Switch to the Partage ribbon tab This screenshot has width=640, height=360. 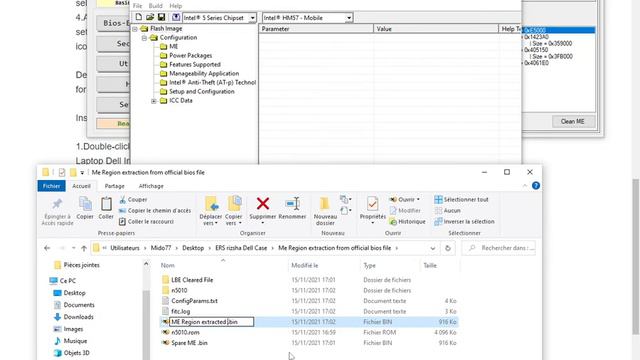tap(114, 186)
